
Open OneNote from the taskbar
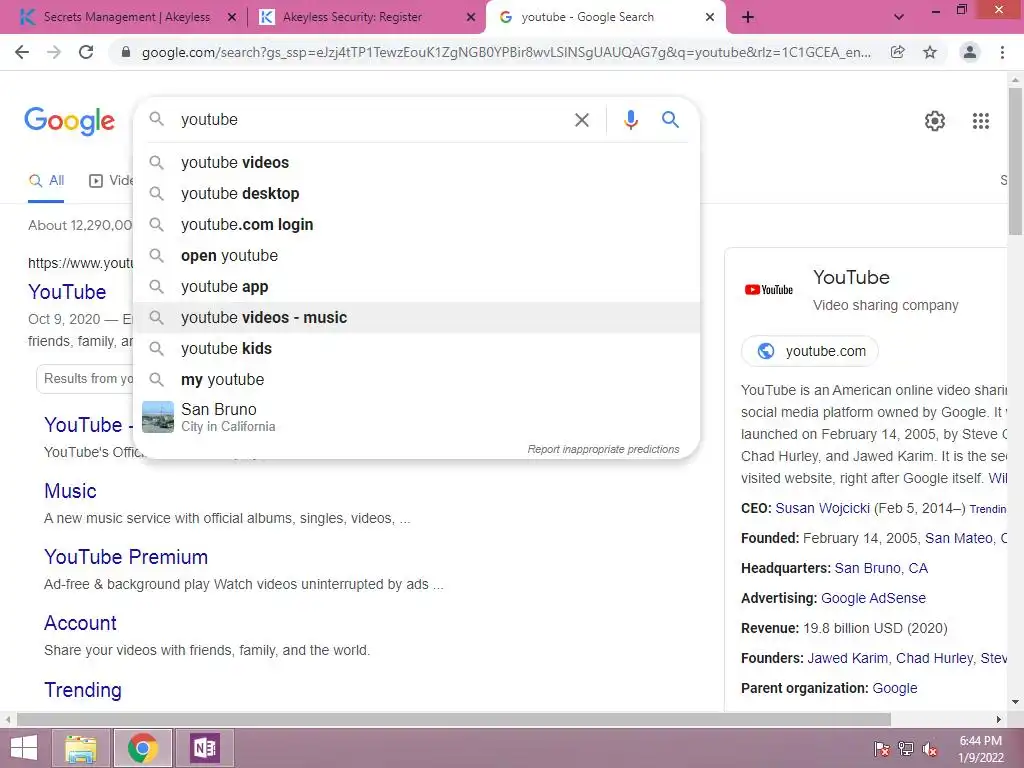coord(204,748)
